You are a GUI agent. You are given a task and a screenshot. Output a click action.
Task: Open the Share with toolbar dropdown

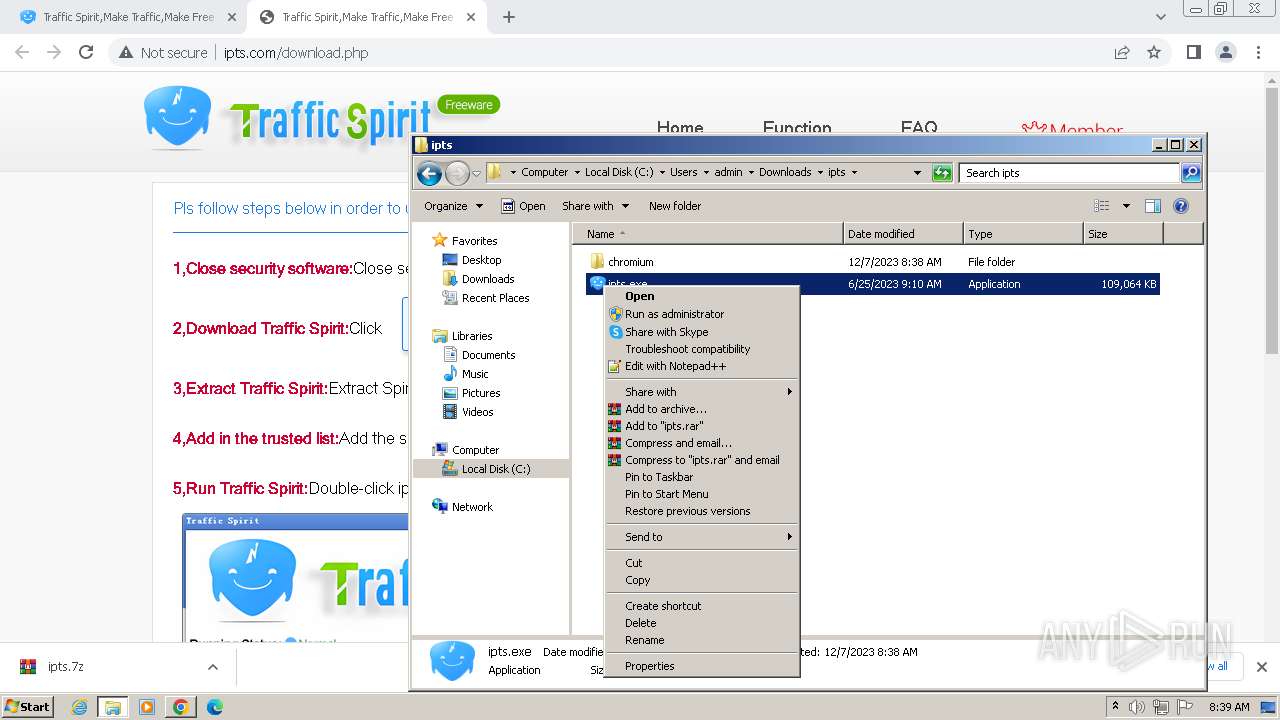tap(595, 206)
